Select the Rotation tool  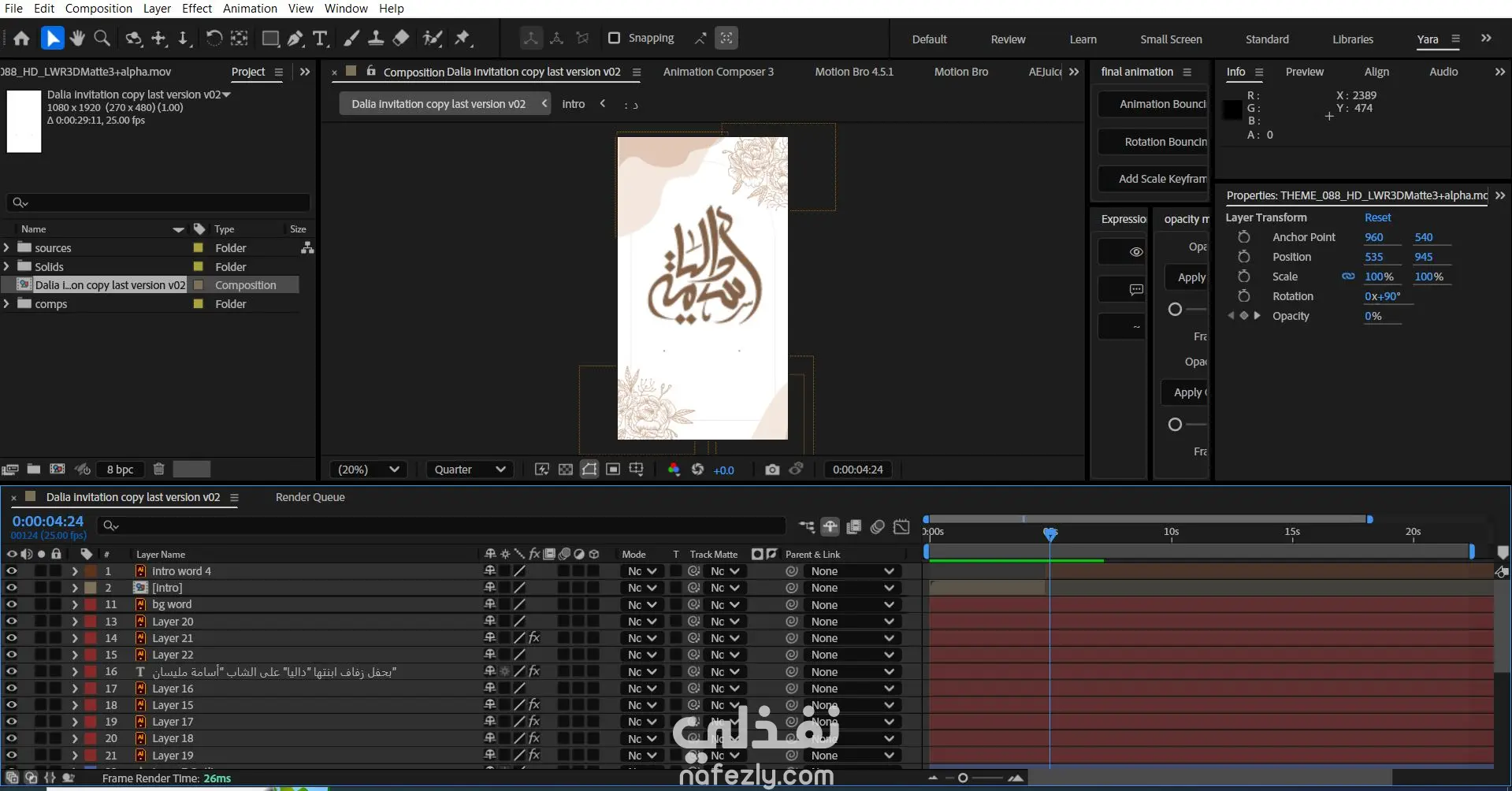point(214,38)
